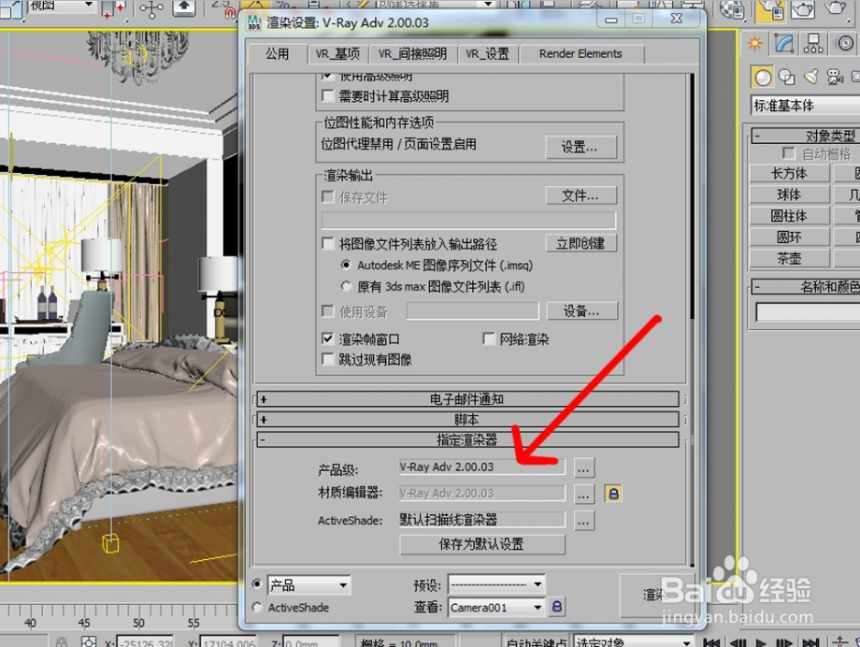Toggle 需要时计算高级照明 checkbox
Screen dimensions: 860x647
tap(328, 96)
